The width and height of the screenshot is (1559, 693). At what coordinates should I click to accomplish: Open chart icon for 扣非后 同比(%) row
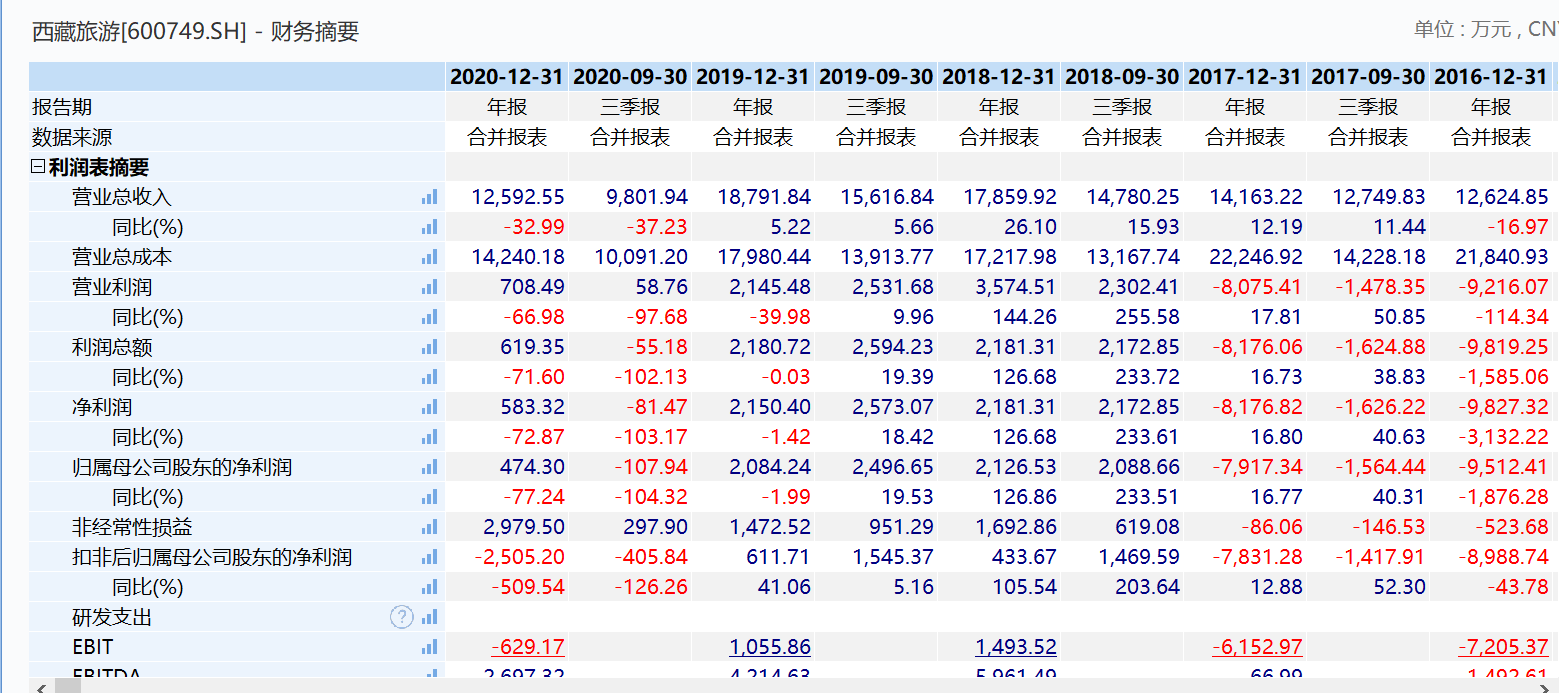point(430,588)
